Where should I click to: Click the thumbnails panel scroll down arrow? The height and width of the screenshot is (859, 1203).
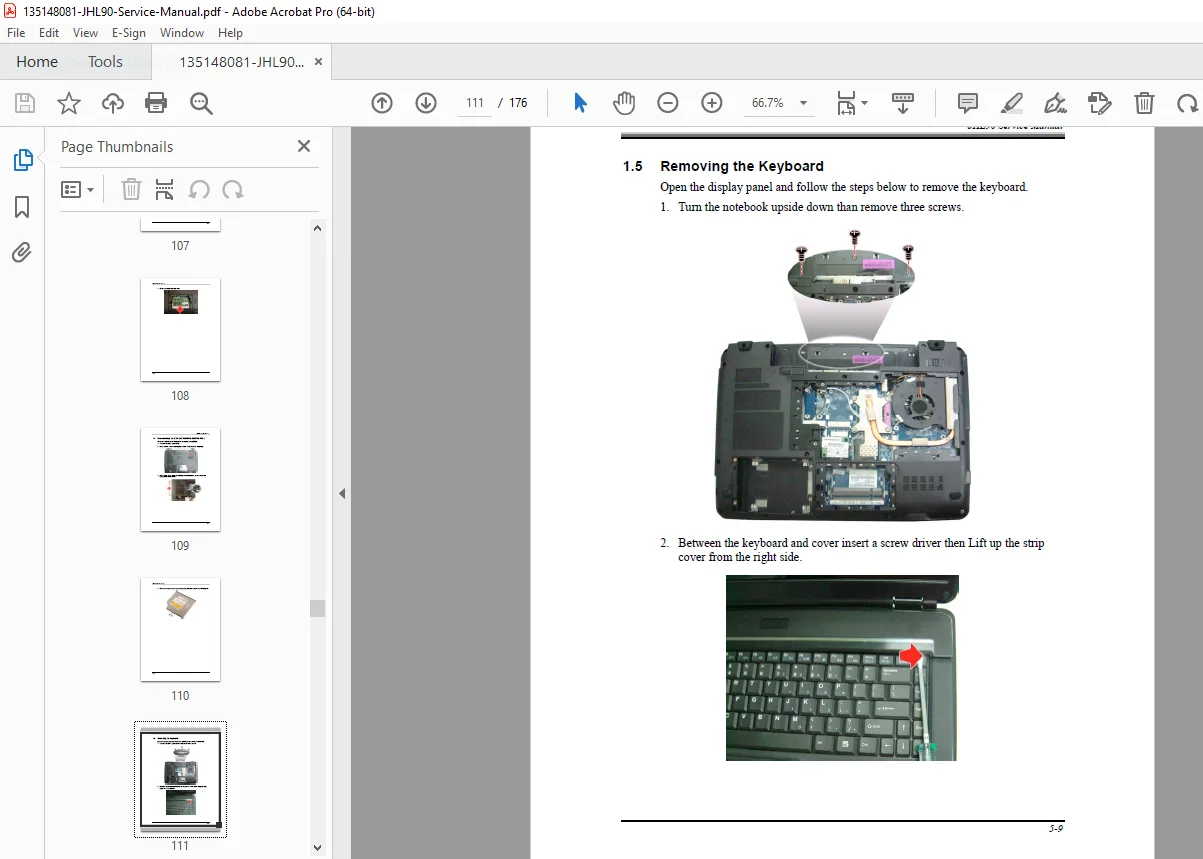coord(318,848)
